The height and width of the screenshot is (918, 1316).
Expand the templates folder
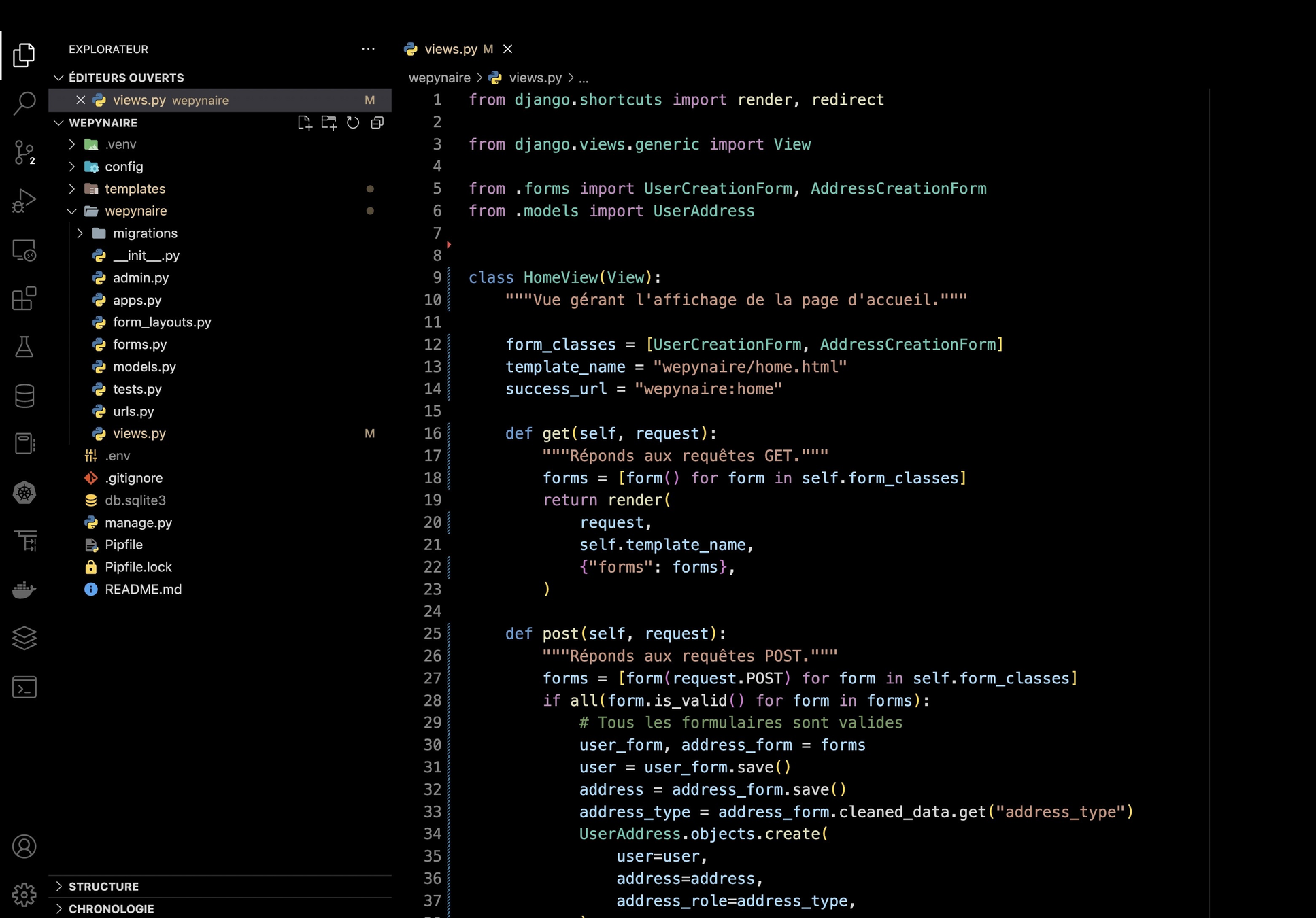135,189
